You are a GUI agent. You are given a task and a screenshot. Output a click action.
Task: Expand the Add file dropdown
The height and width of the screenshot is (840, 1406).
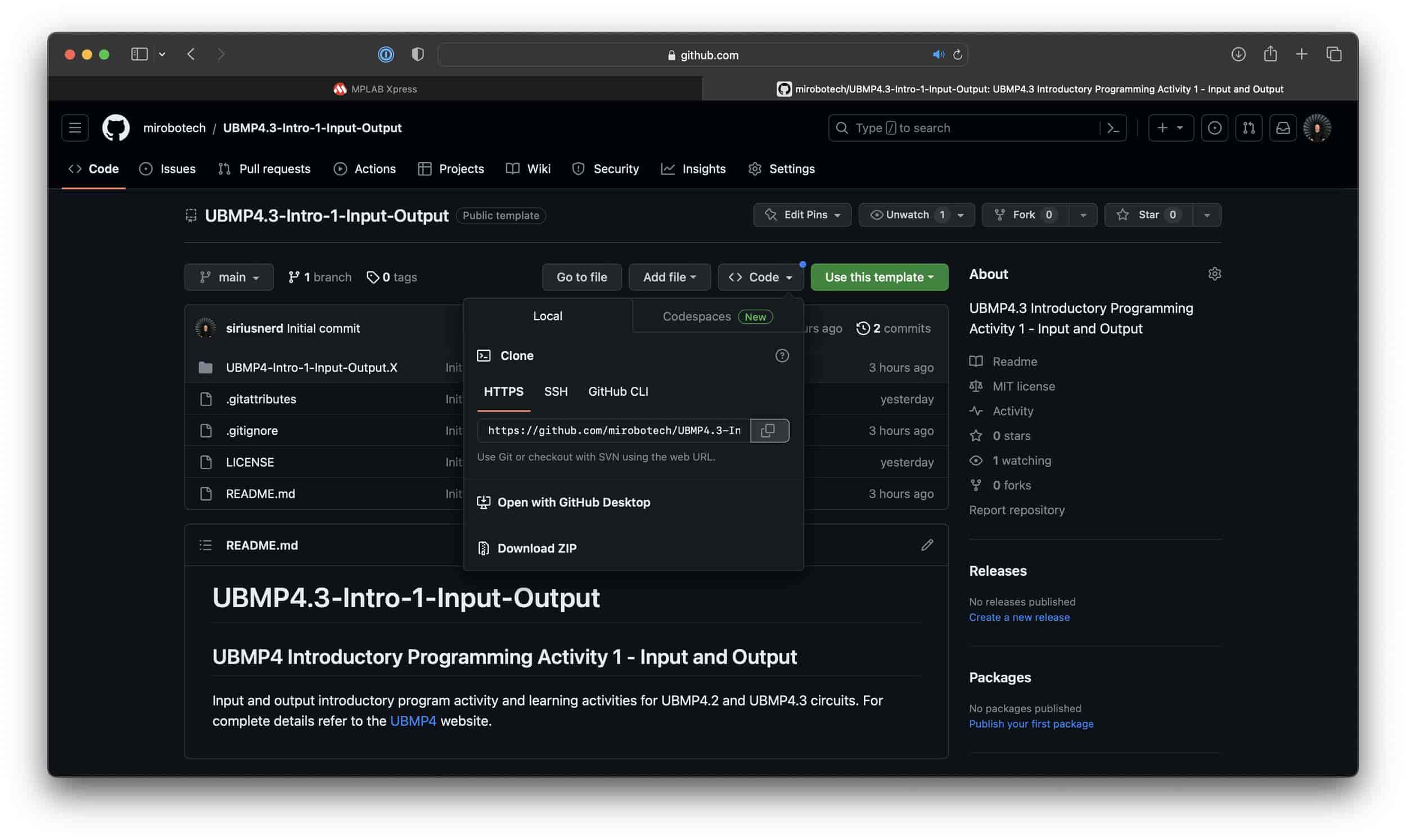point(669,277)
